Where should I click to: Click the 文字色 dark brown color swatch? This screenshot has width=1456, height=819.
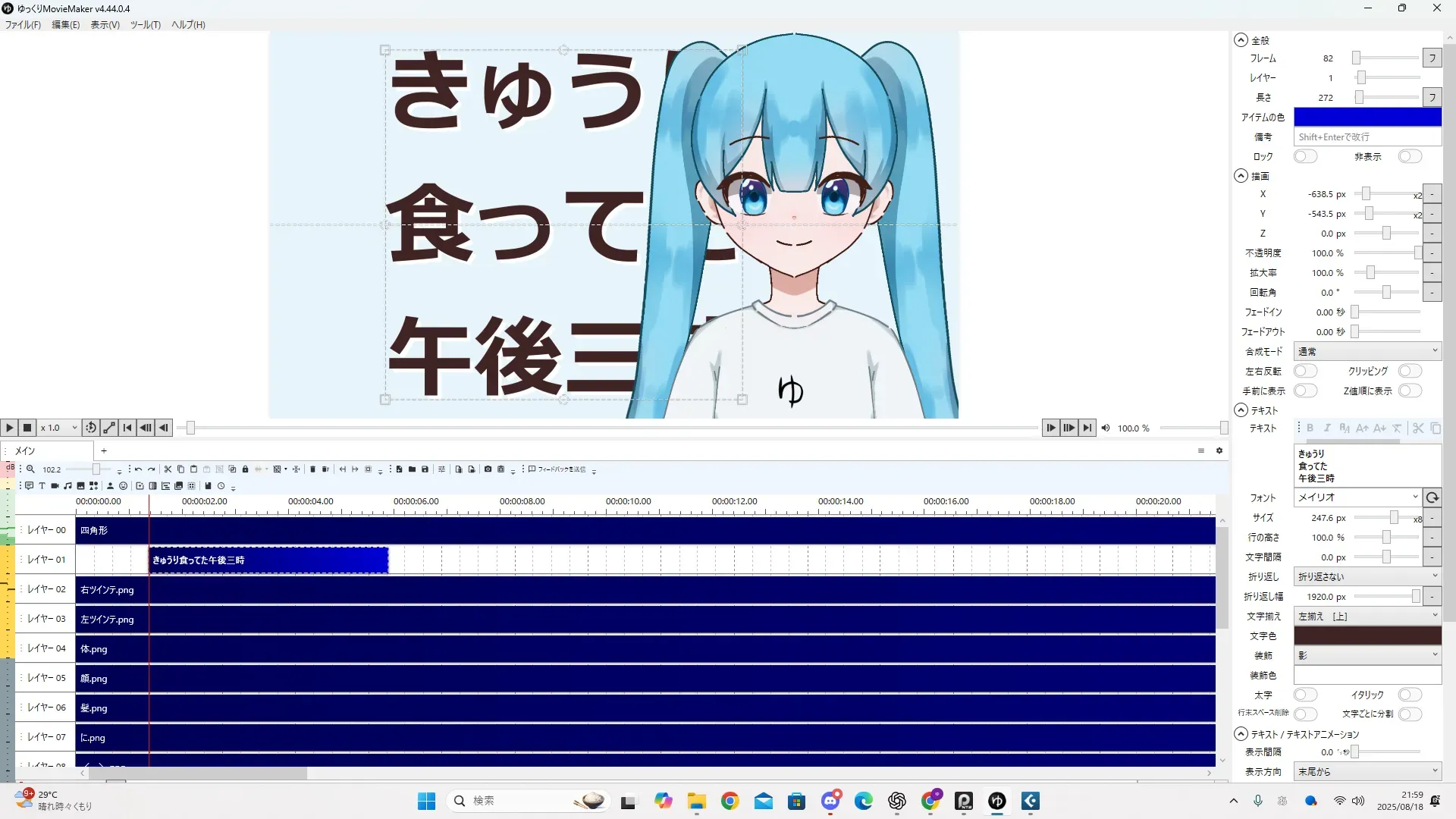tap(1367, 636)
